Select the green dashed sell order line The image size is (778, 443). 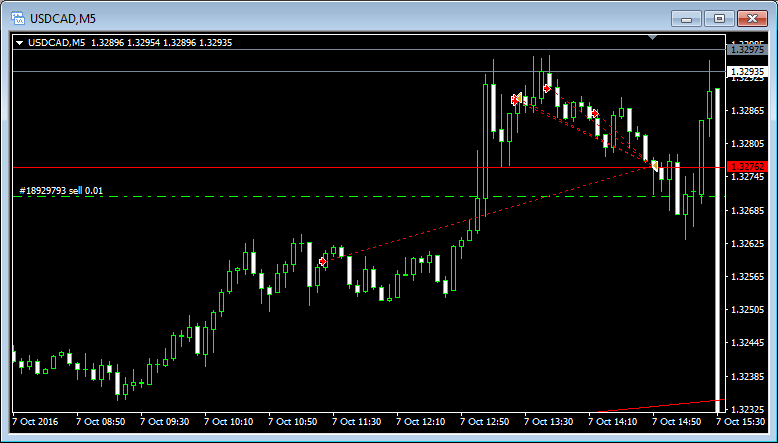click(x=368, y=197)
